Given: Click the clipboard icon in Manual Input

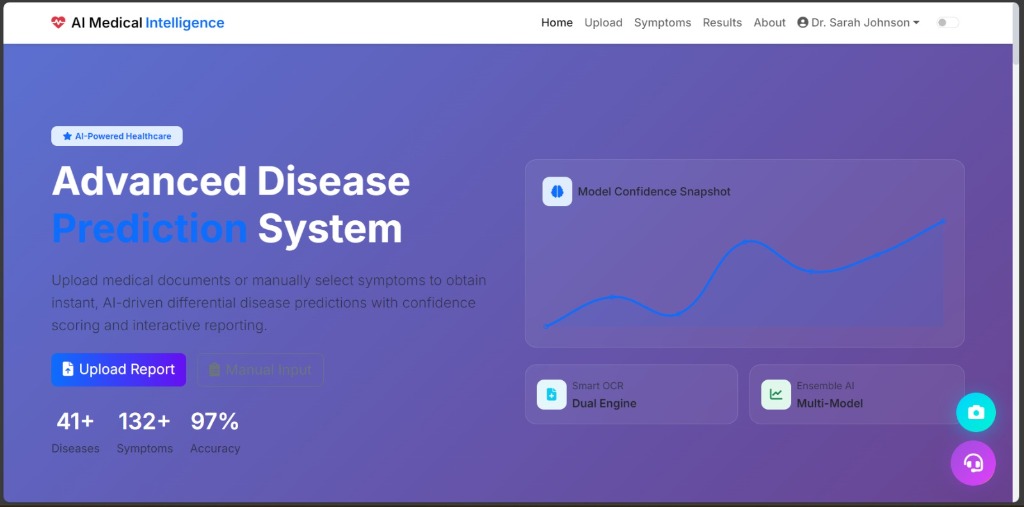Looking at the screenshot, I should coord(215,370).
